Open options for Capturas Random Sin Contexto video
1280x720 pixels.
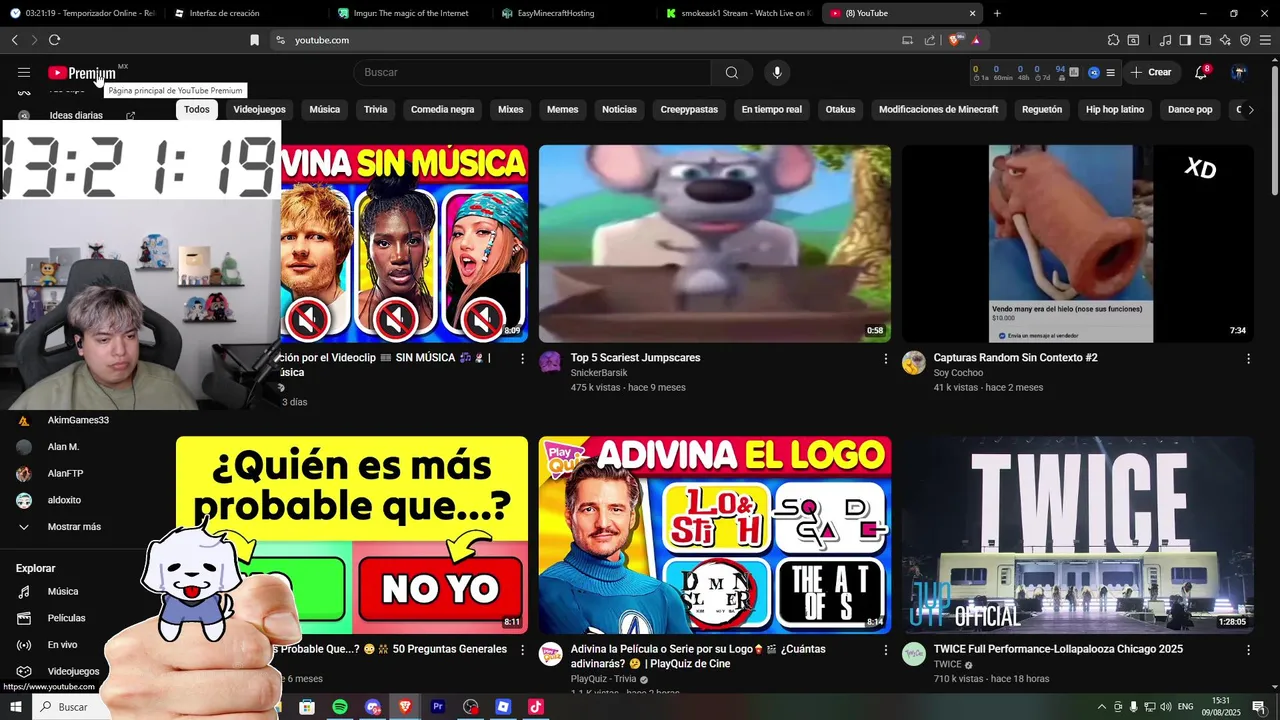tap(1248, 358)
